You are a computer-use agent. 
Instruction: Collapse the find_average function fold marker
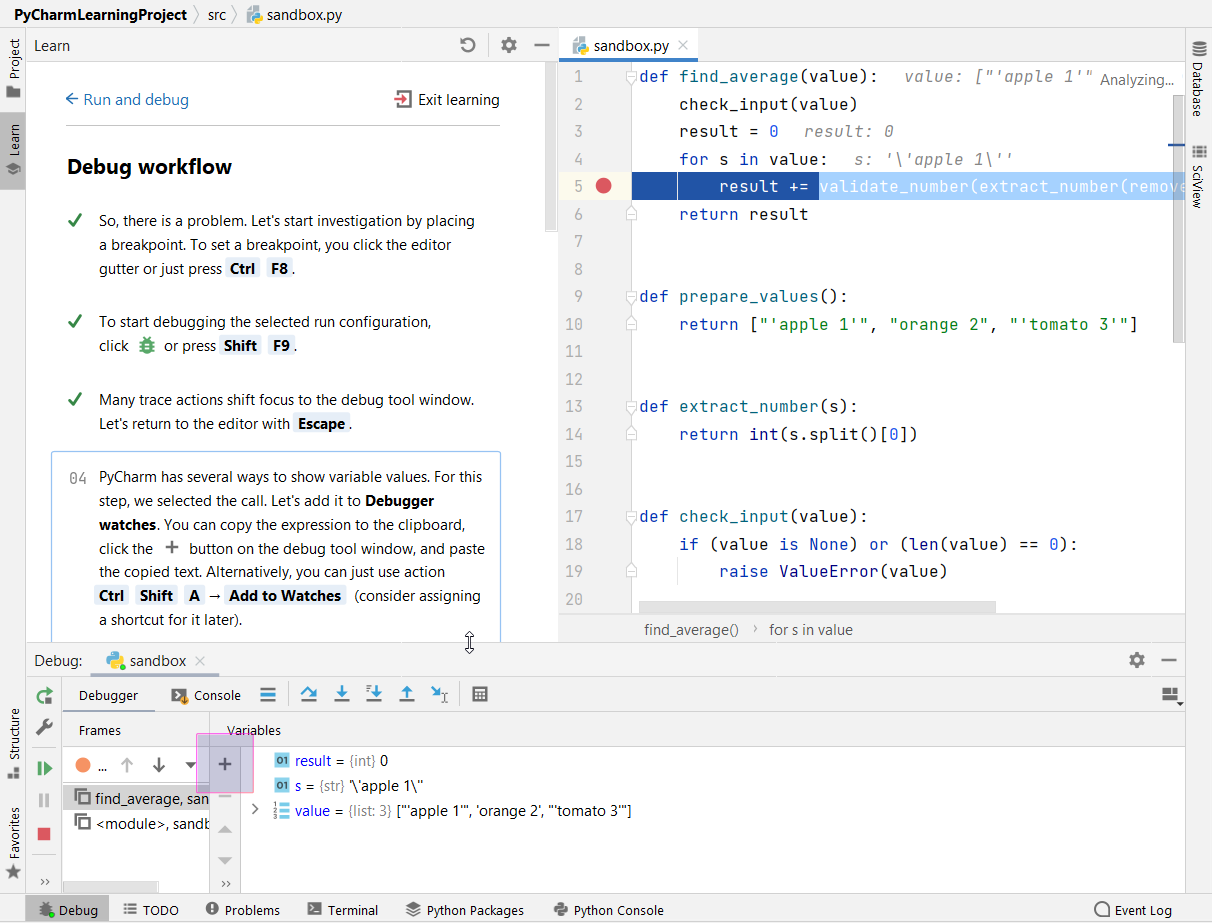point(631,77)
